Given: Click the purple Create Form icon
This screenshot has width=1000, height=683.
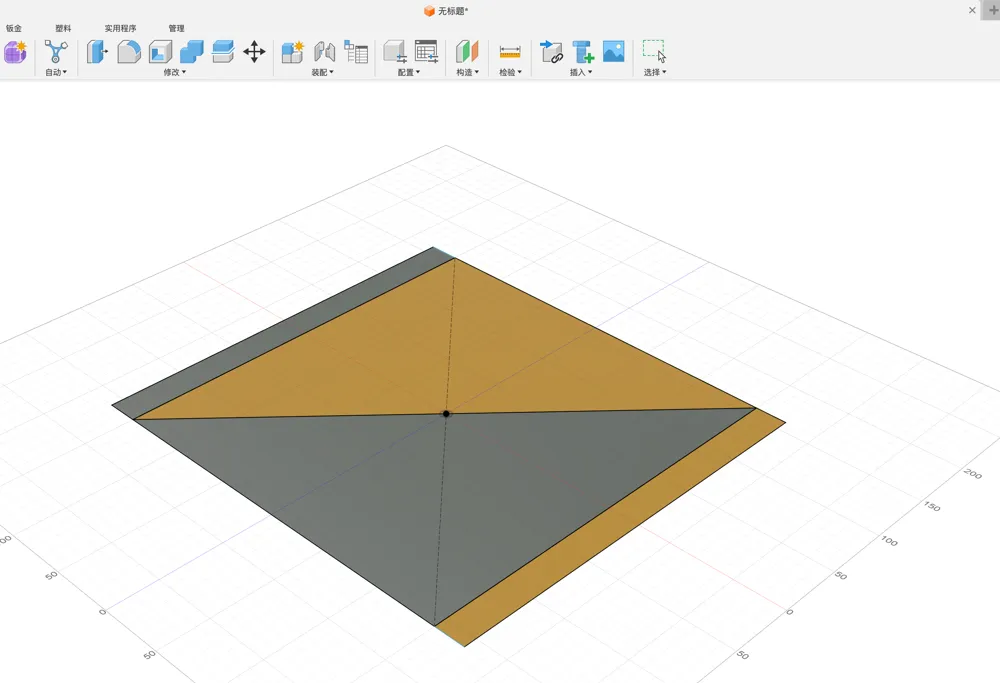Looking at the screenshot, I should [x=15, y=52].
